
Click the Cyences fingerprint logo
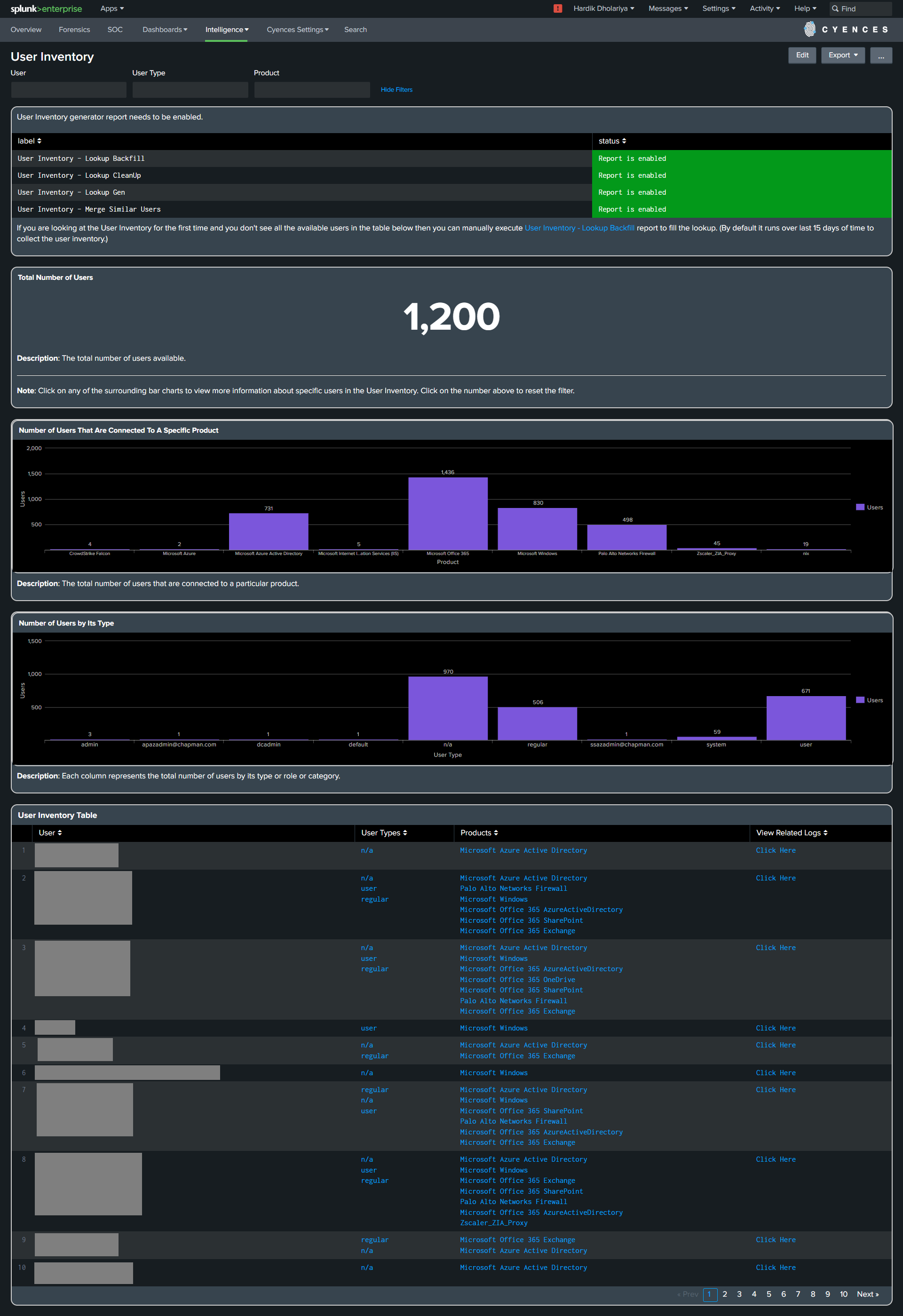(809, 30)
